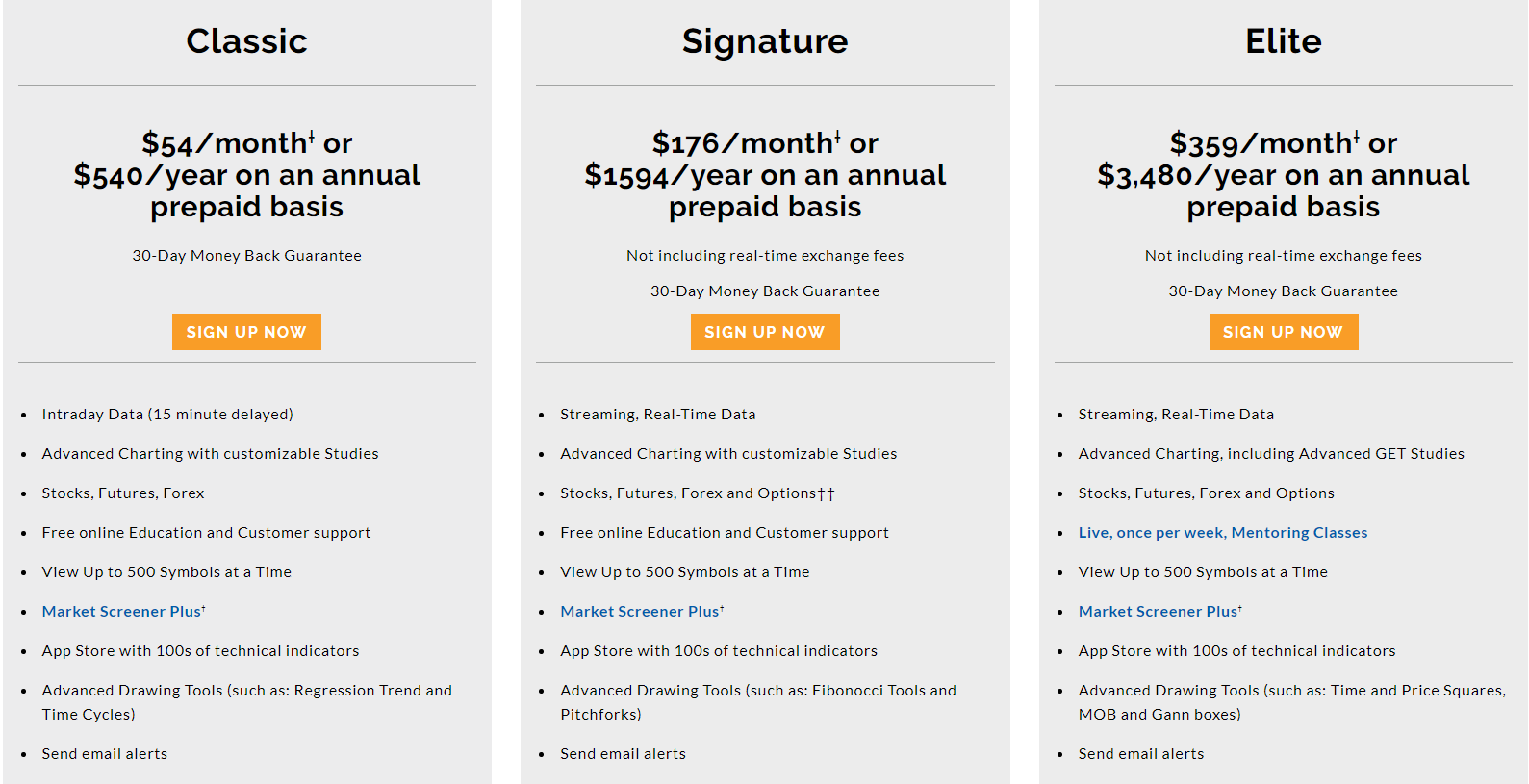Click Not including real-time exchange fees under Signature
This screenshot has height=784, width=1529.
point(765,255)
